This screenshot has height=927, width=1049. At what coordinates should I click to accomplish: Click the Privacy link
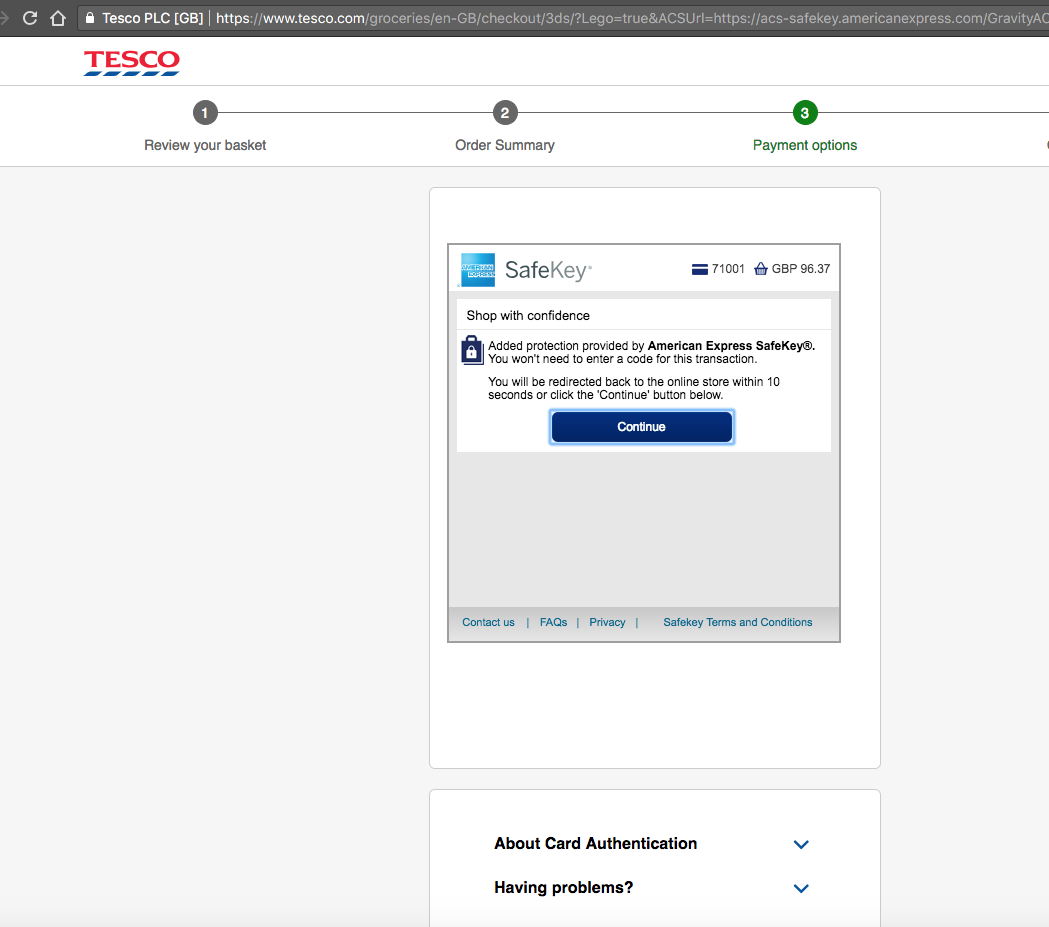tap(606, 621)
